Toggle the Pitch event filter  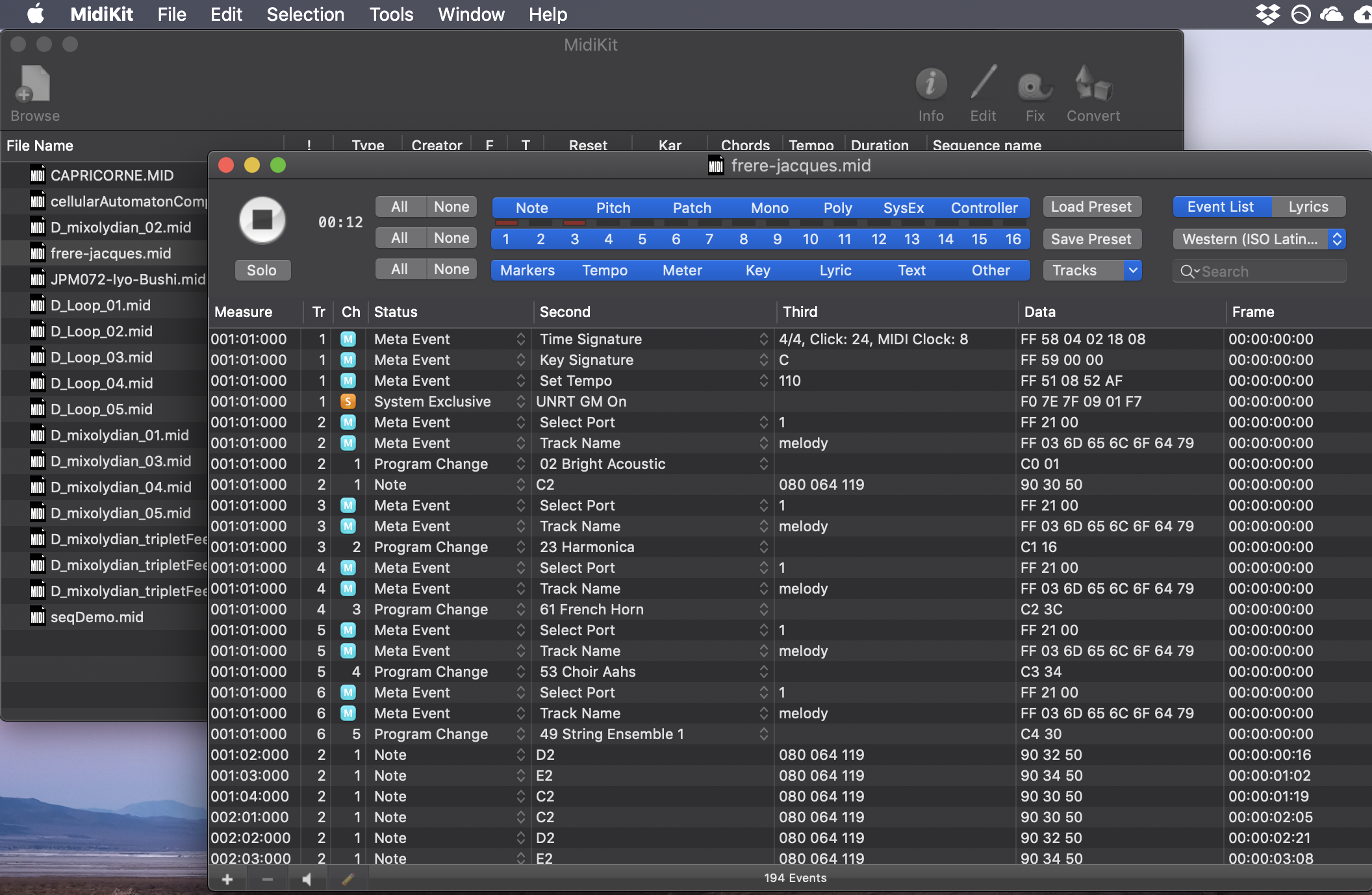(x=613, y=208)
